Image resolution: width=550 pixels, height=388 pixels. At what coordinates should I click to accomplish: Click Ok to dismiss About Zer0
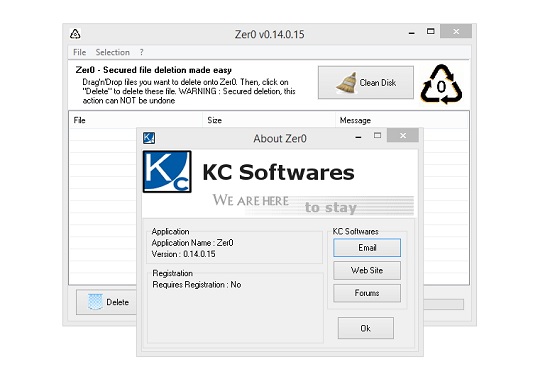(366, 328)
